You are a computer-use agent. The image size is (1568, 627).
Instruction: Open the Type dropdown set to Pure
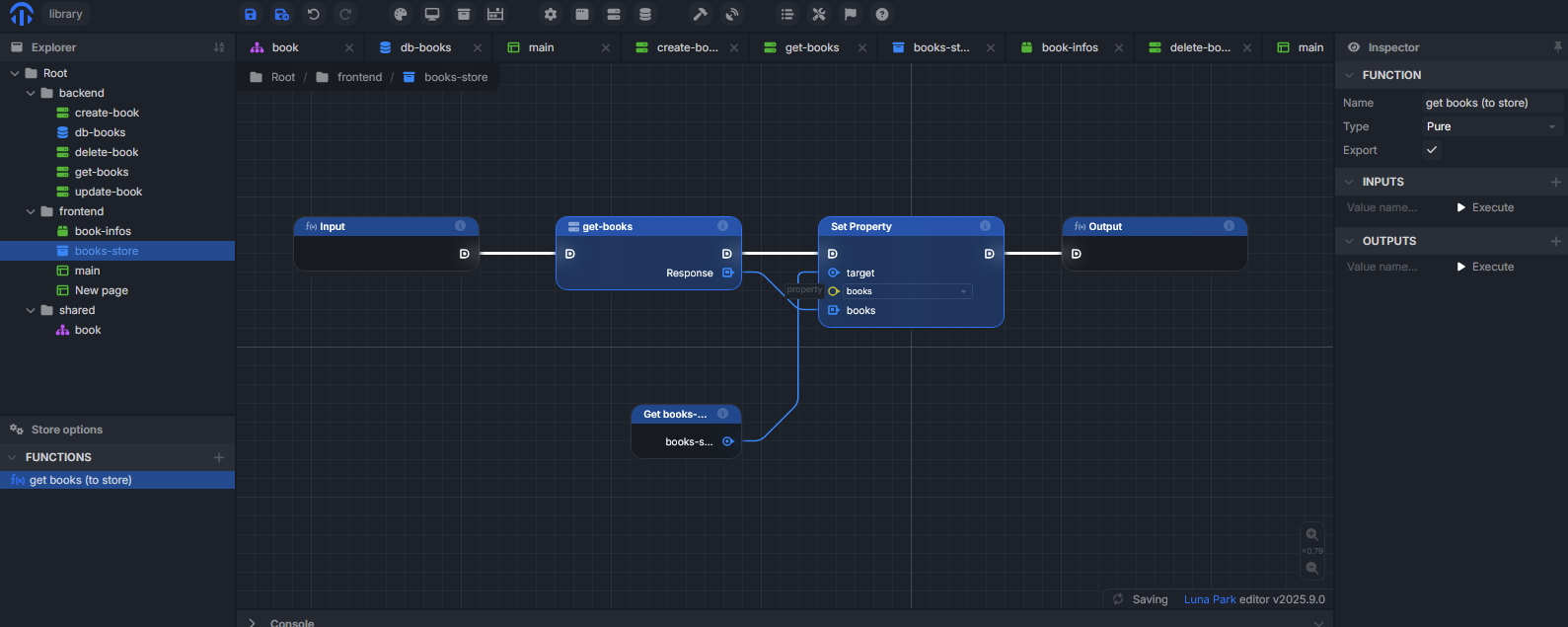tap(1490, 126)
